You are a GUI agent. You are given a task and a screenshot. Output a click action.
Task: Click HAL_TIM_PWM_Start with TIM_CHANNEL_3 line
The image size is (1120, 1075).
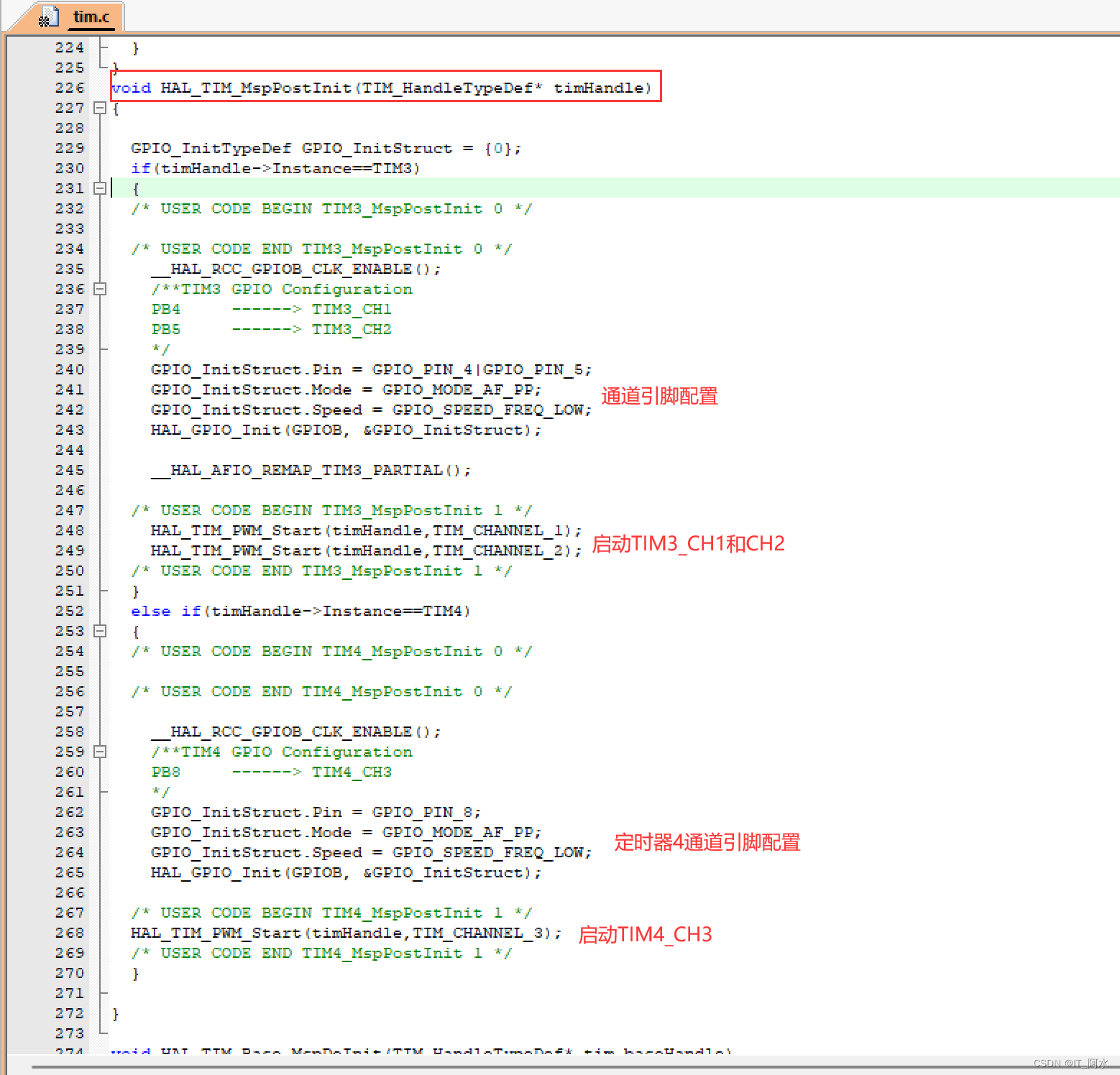point(346,933)
